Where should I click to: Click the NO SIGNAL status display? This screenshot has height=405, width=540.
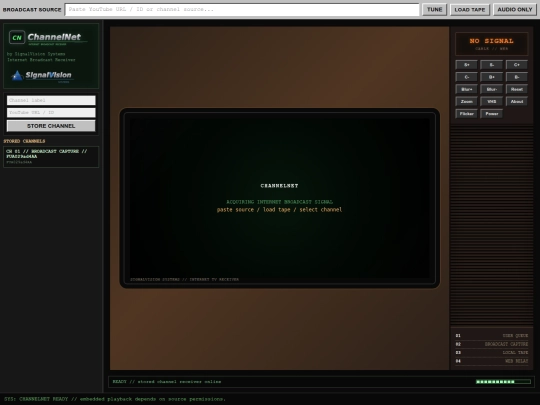tap(491, 44)
